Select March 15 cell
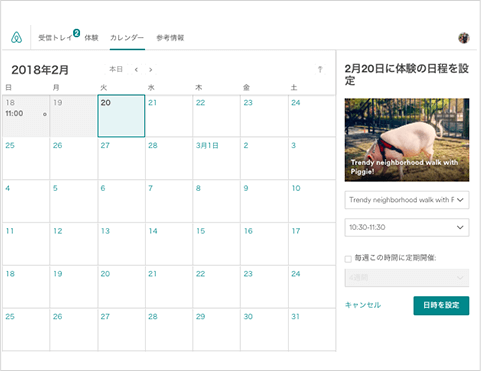This screenshot has height=371, width=481. tap(216, 244)
